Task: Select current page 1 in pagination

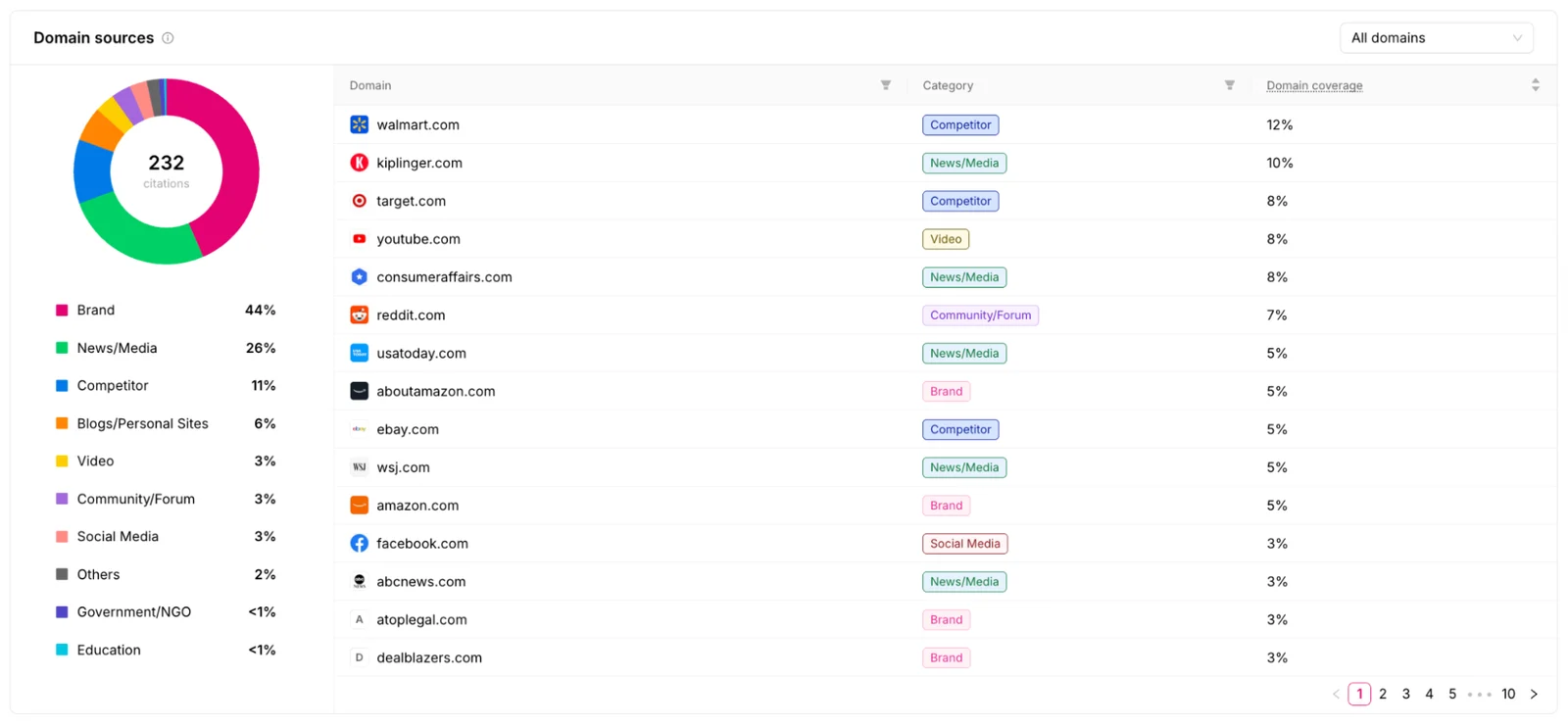Action: tap(1359, 694)
